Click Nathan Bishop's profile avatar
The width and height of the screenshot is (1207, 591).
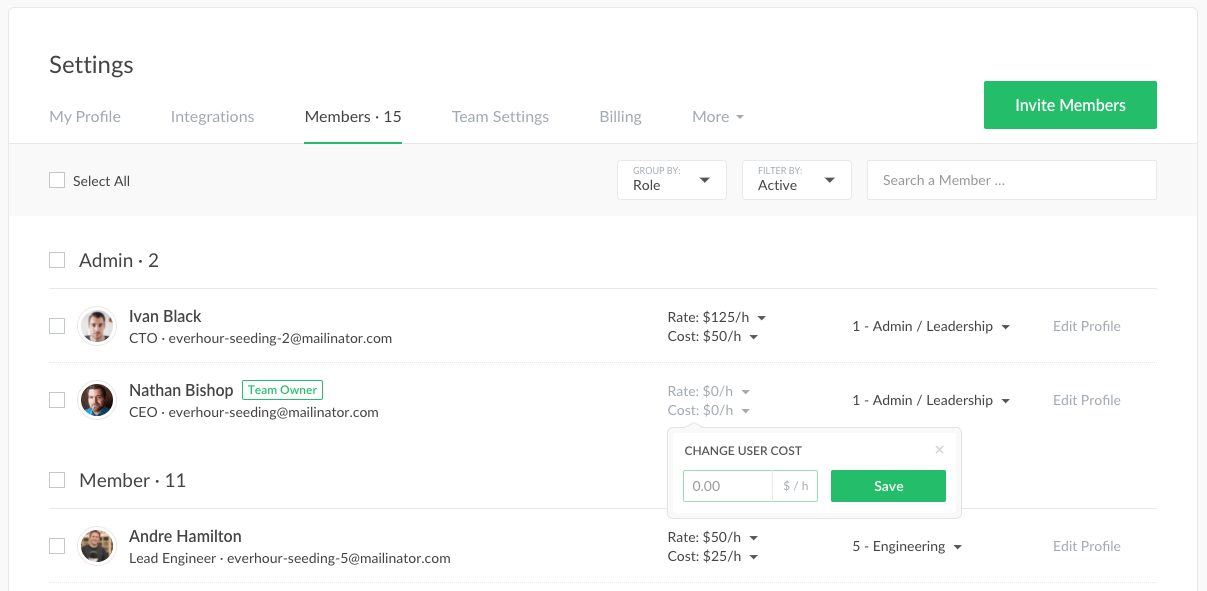97,400
